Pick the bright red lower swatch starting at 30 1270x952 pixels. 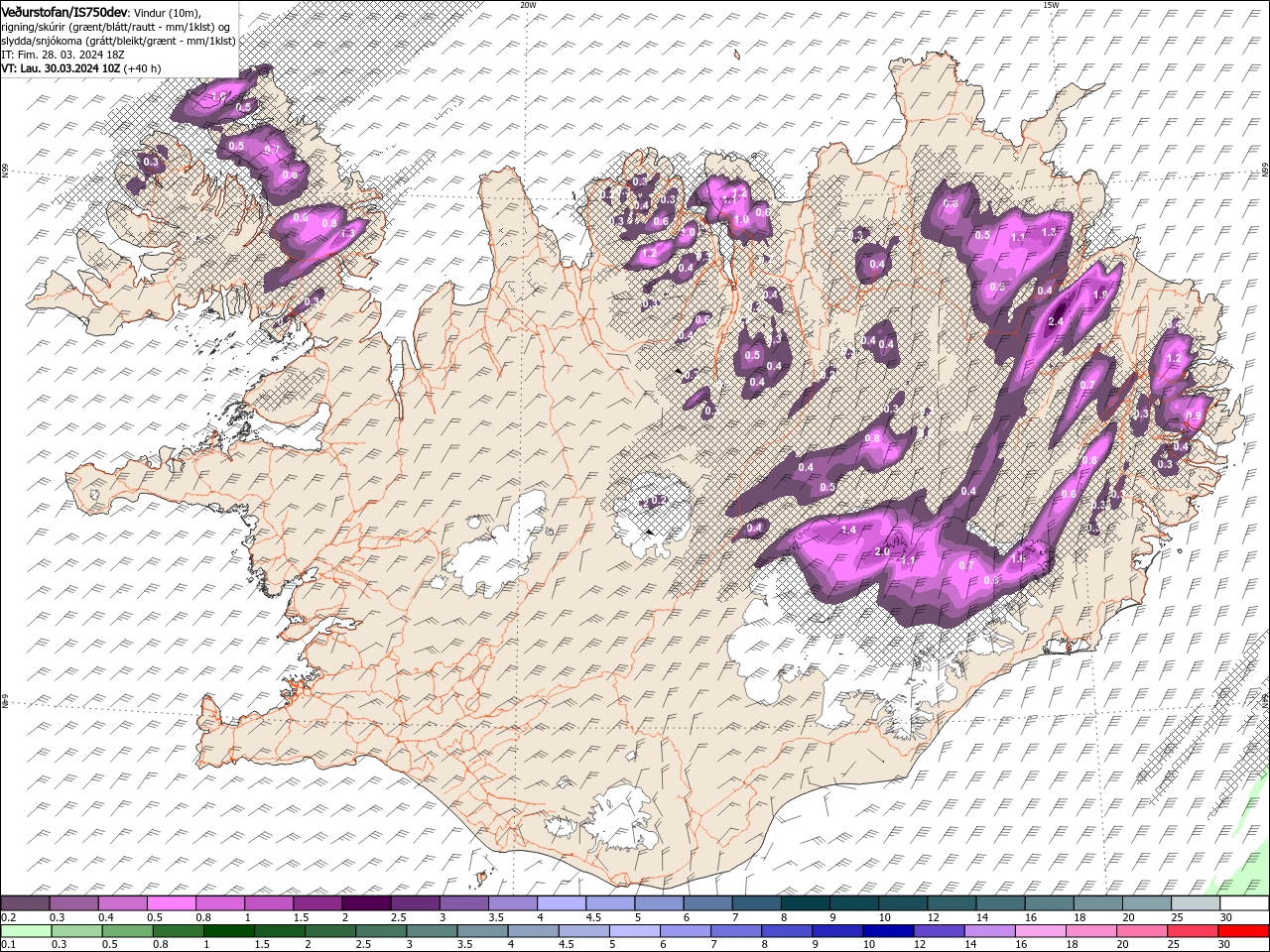click(x=1244, y=930)
